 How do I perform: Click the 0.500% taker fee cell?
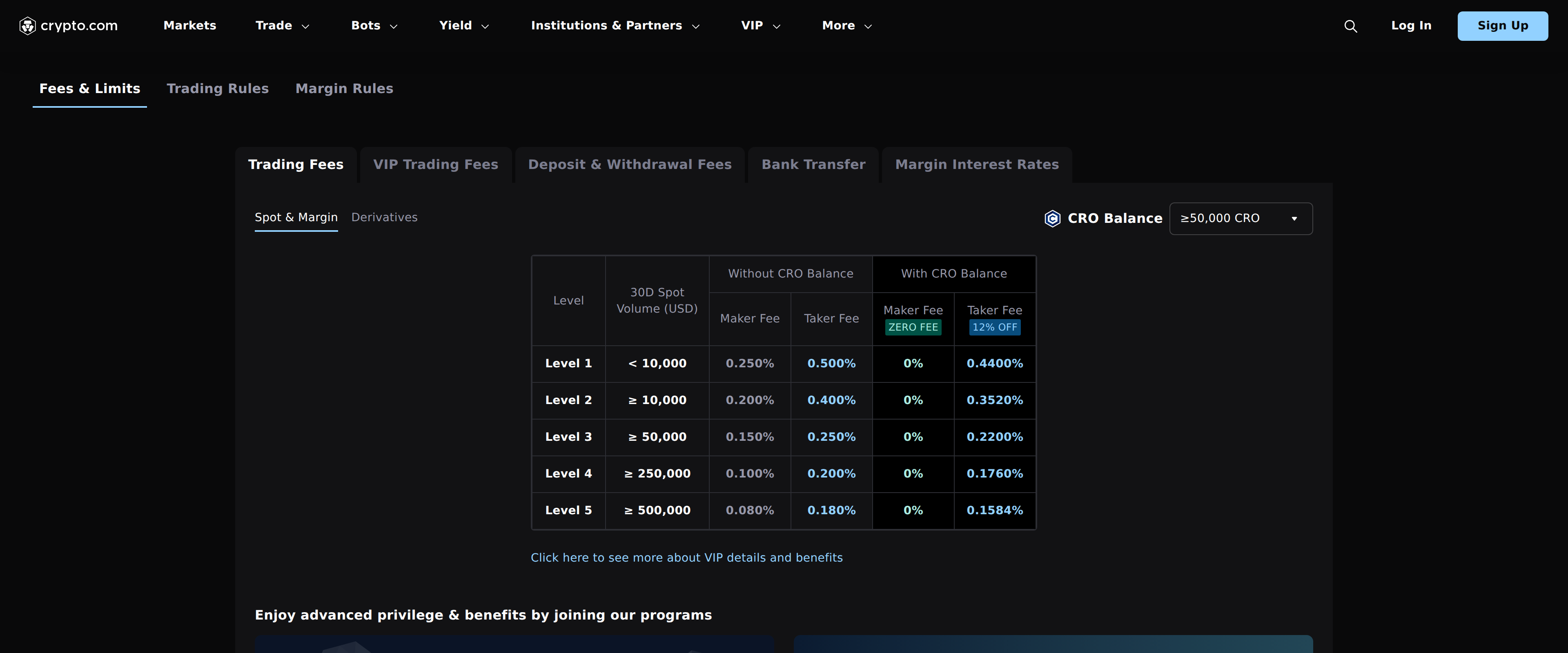point(831,364)
